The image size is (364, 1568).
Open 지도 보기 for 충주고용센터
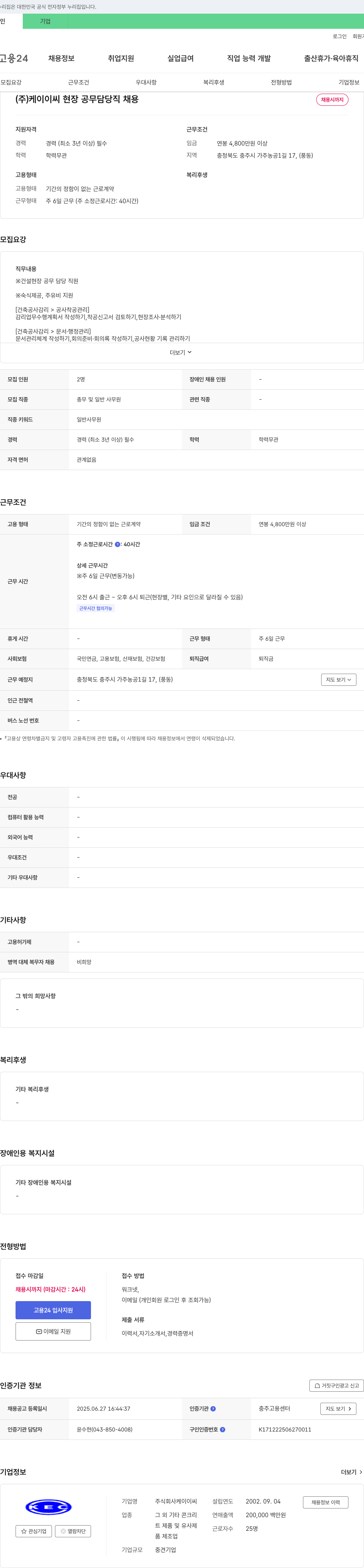click(x=339, y=1408)
